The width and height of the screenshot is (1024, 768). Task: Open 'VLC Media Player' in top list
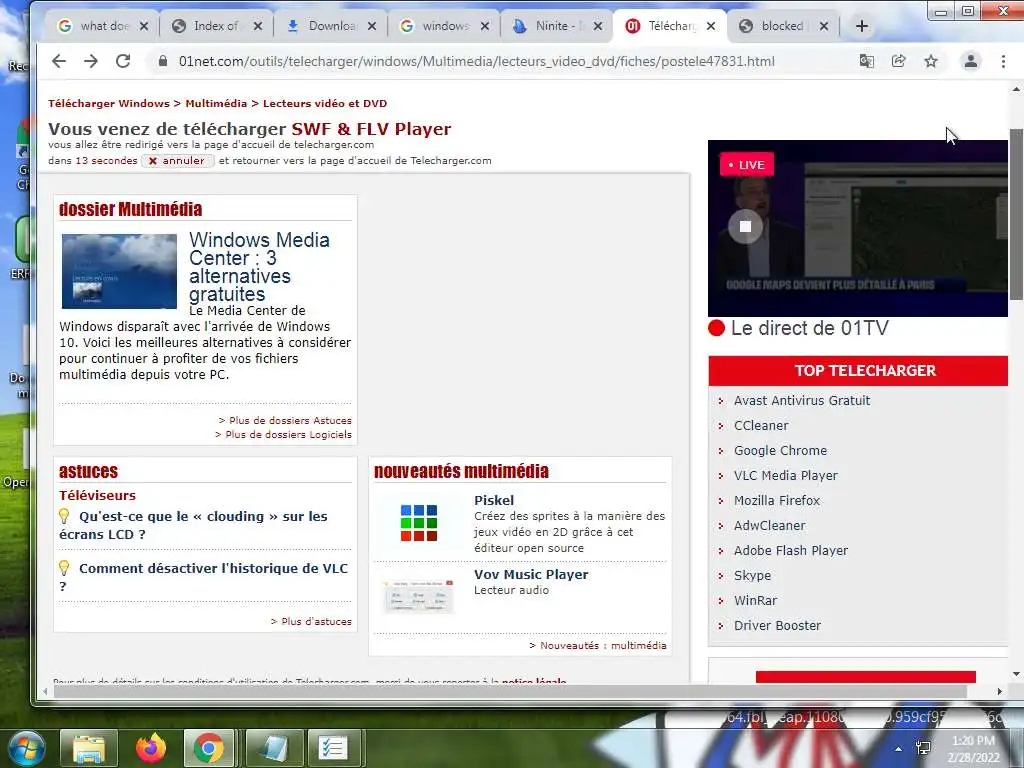point(785,475)
